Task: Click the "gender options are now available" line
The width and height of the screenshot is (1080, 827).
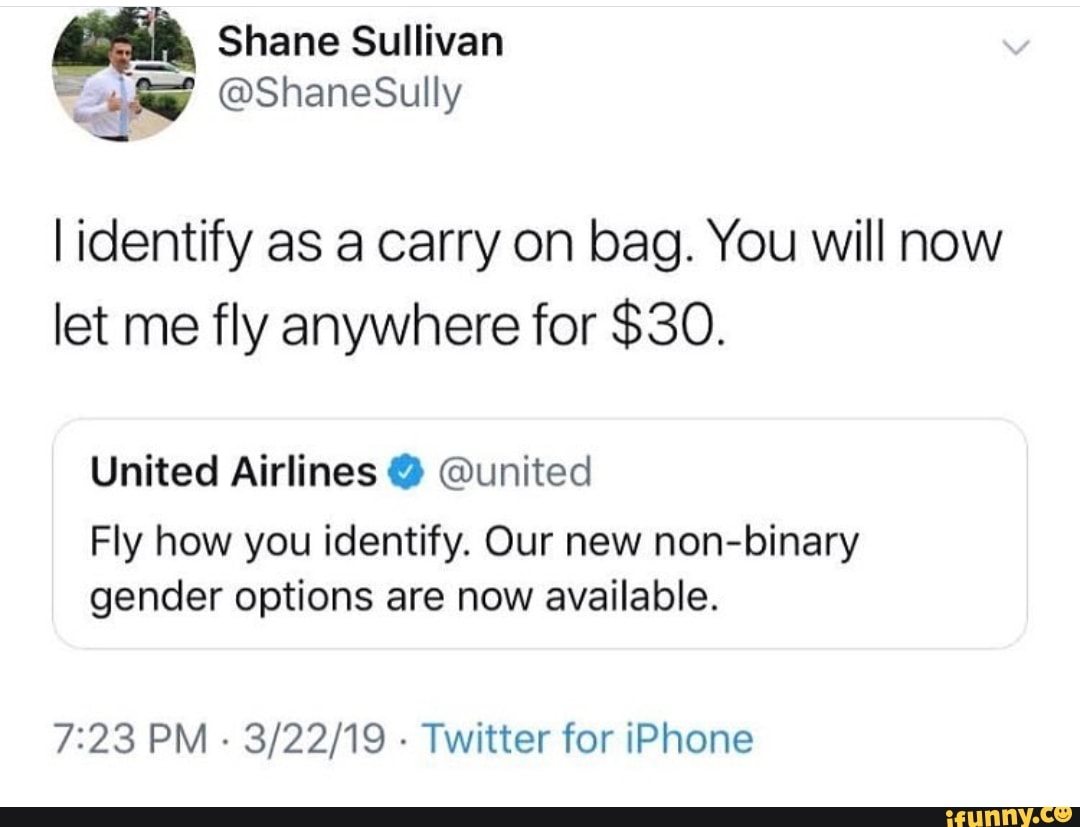Action: (404, 597)
